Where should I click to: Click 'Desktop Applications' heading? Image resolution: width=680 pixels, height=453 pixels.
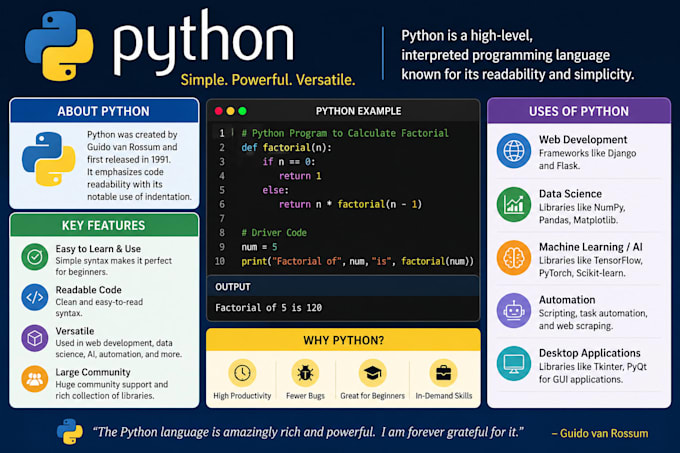pyautogui.click(x=590, y=353)
